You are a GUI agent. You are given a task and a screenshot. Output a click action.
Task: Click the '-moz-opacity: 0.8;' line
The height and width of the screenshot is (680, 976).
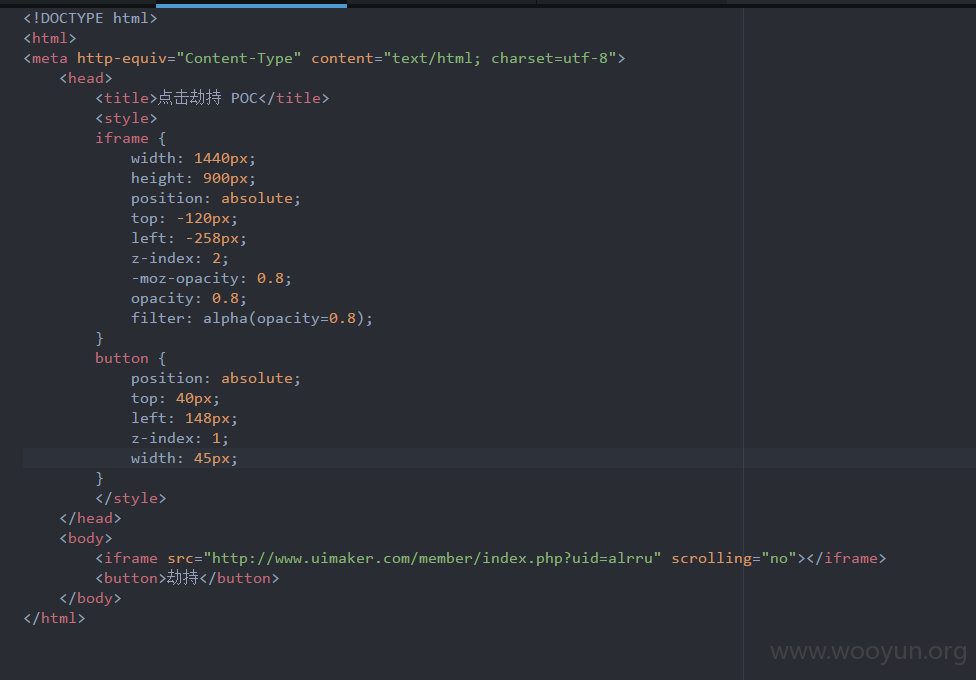tap(212, 278)
